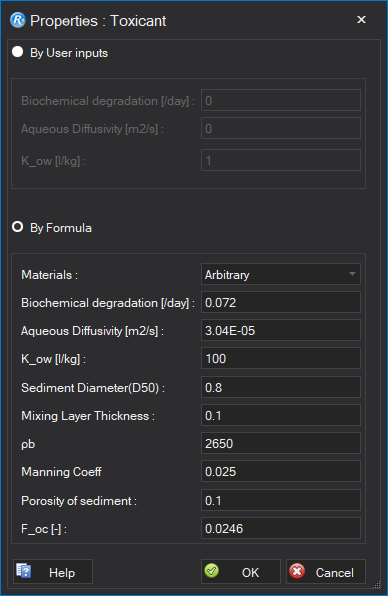Click the ρb field with 2650

[280, 443]
